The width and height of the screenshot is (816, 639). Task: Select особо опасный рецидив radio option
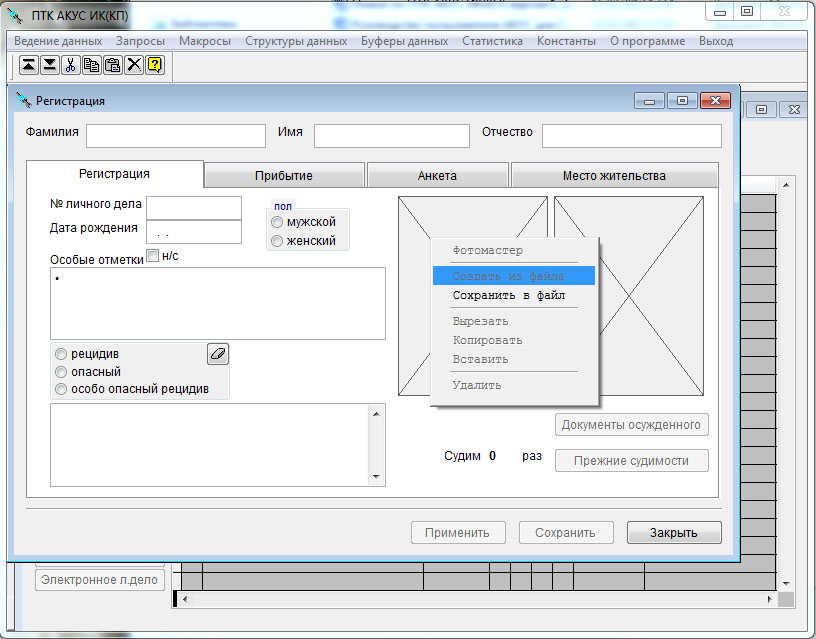(62, 389)
